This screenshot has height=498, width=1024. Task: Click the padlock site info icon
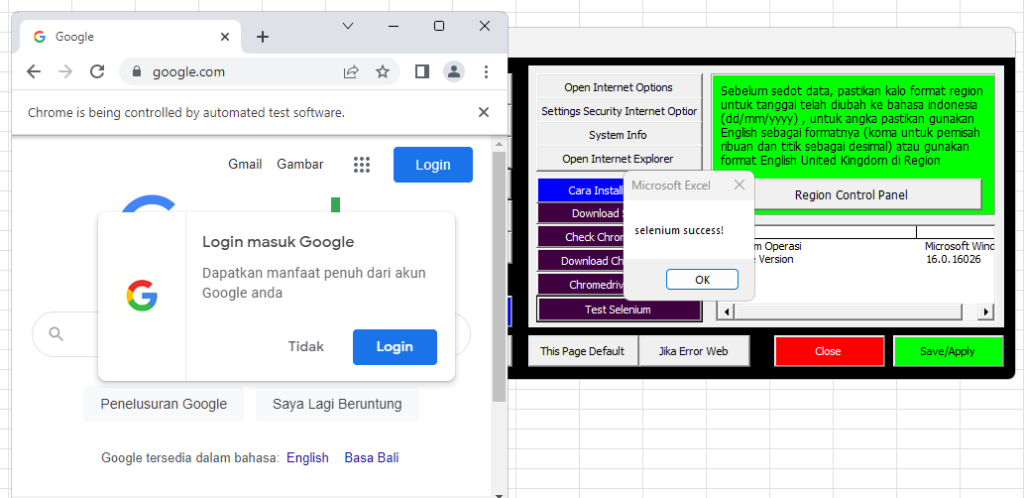(136, 72)
